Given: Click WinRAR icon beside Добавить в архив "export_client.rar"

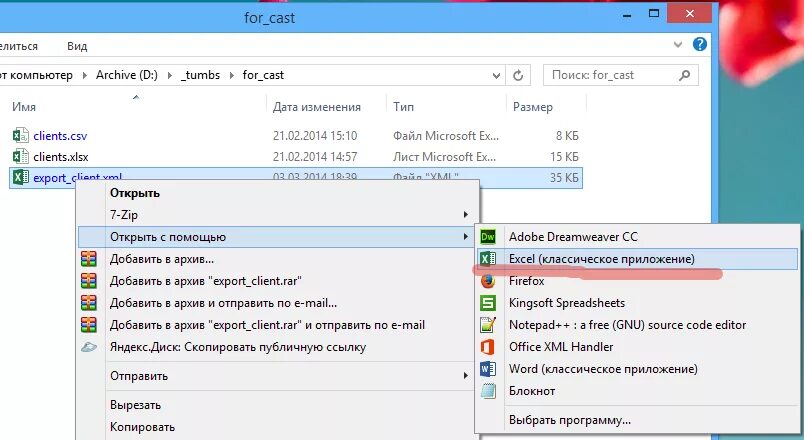Looking at the screenshot, I should (89, 281).
